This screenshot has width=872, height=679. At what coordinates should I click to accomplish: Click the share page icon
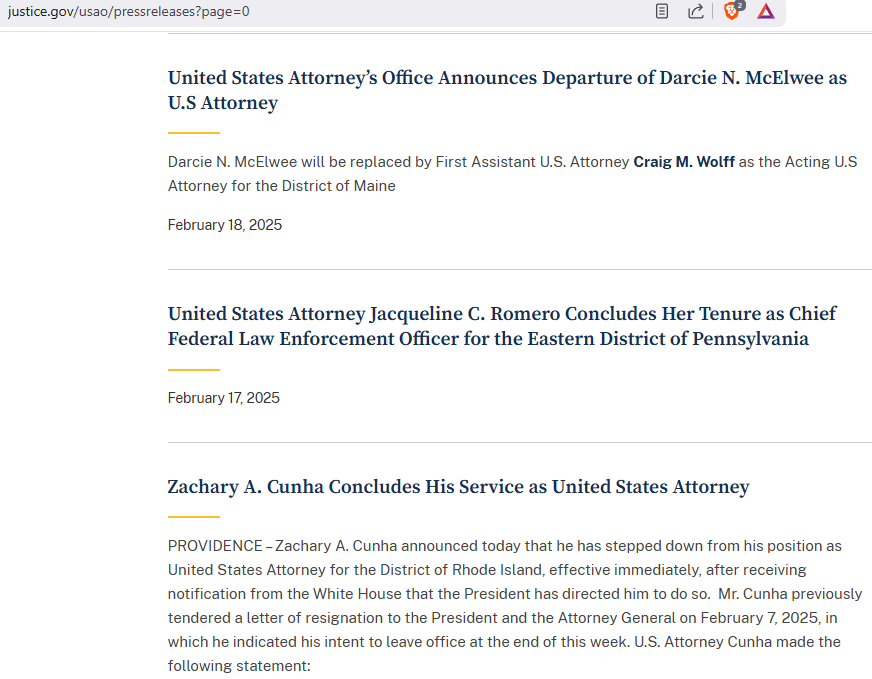[696, 11]
